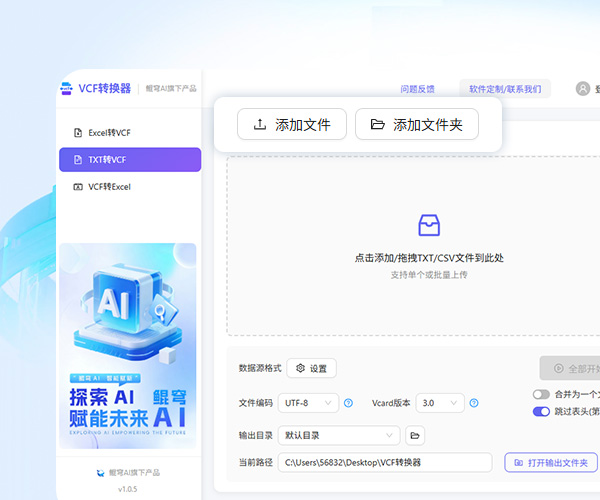Click the 添加文件夹 button
This screenshot has width=600, height=500.
tap(417, 124)
